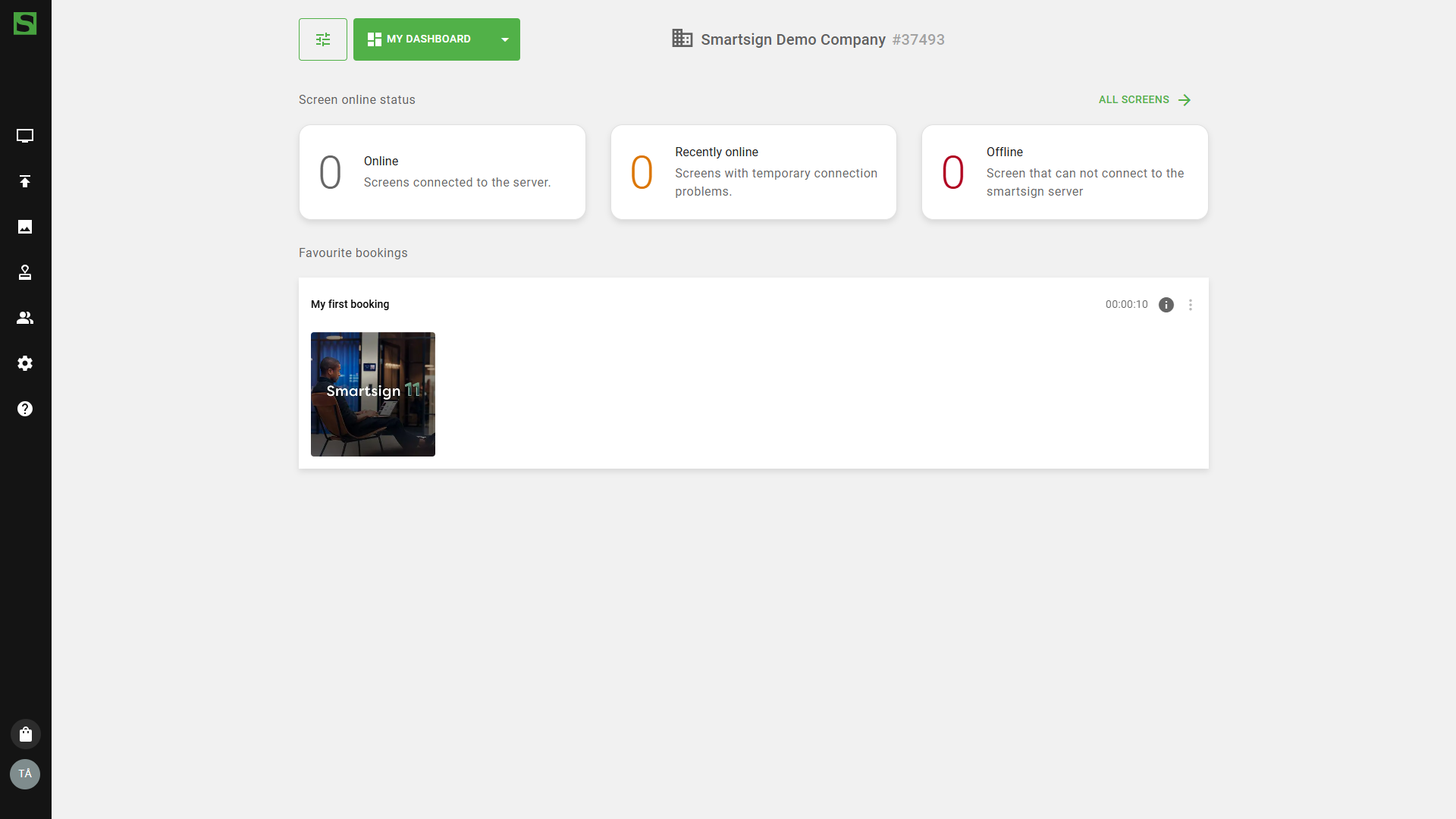This screenshot has width=1456, height=819.
Task: Open My first booking three-dot menu
Action: click(1191, 305)
